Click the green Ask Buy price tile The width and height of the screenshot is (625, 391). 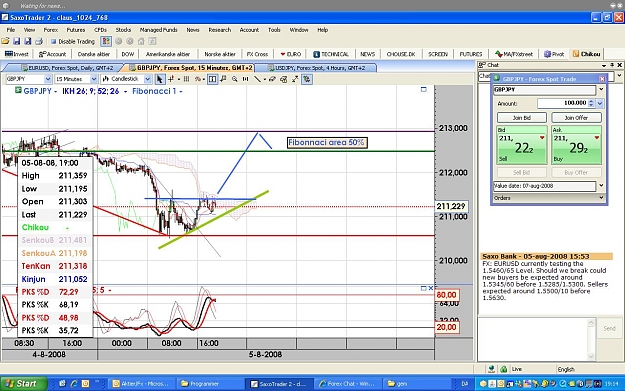pyautogui.click(x=576, y=145)
